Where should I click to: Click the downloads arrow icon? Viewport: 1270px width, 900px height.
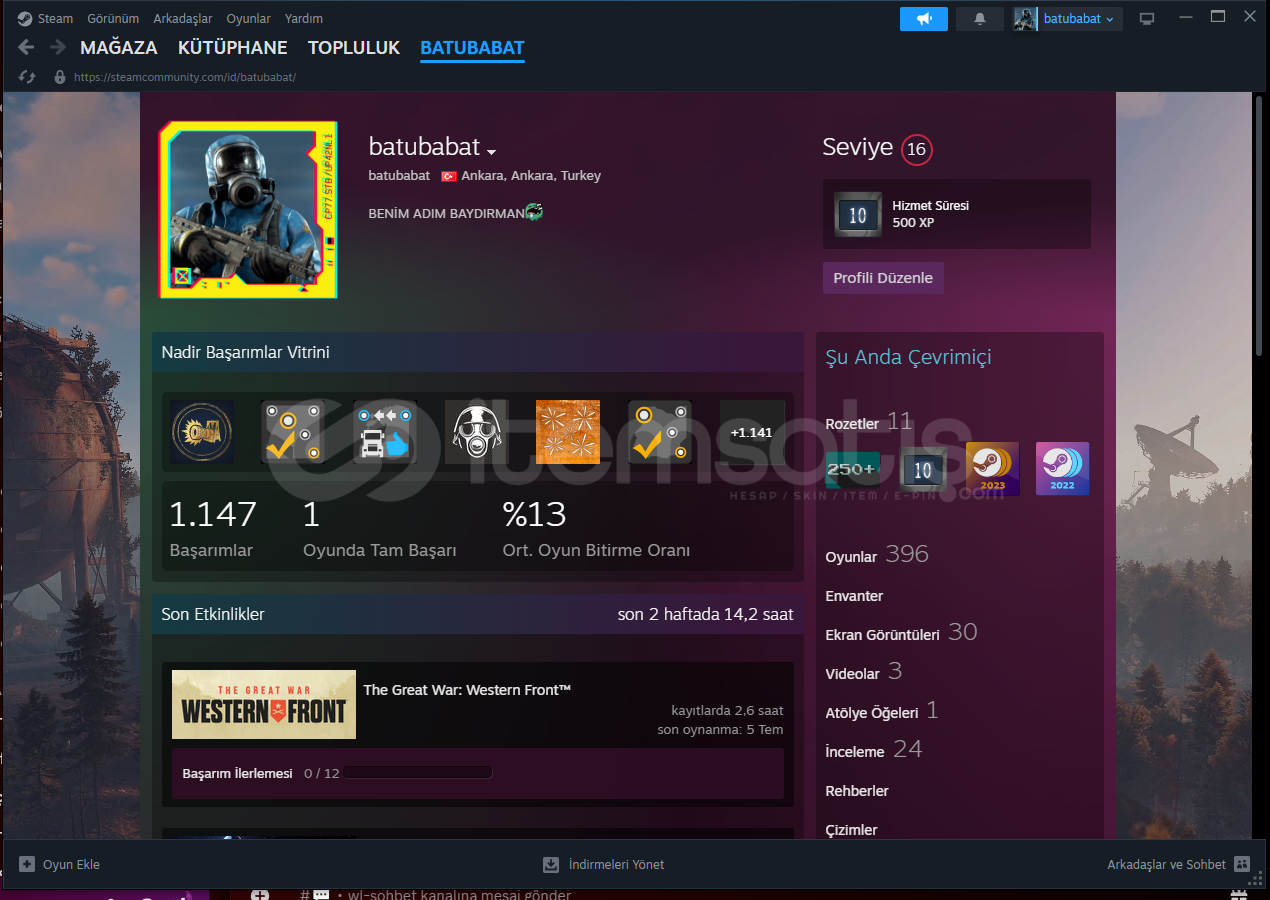click(551, 864)
